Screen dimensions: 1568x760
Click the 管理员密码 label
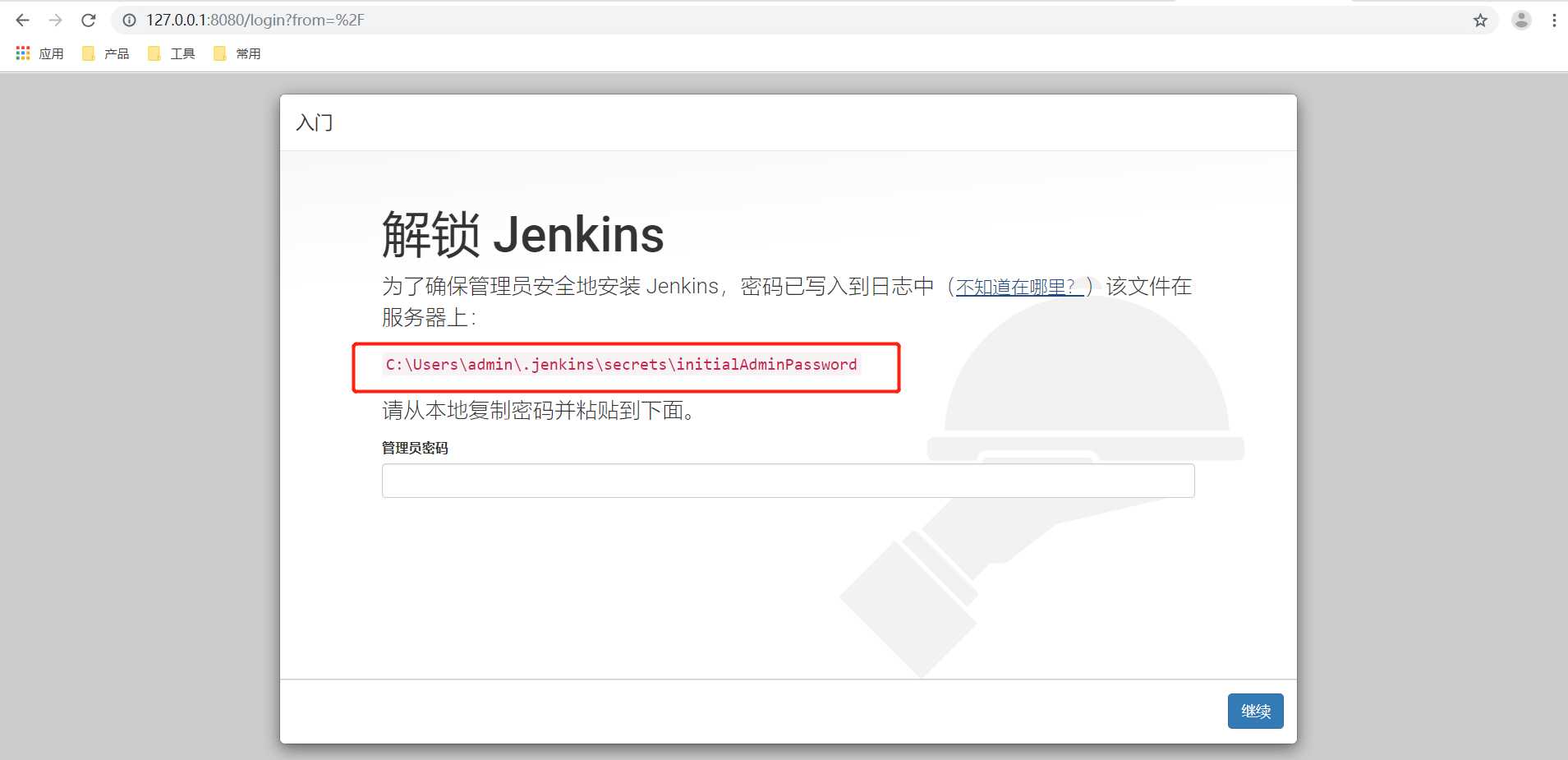pyautogui.click(x=415, y=448)
